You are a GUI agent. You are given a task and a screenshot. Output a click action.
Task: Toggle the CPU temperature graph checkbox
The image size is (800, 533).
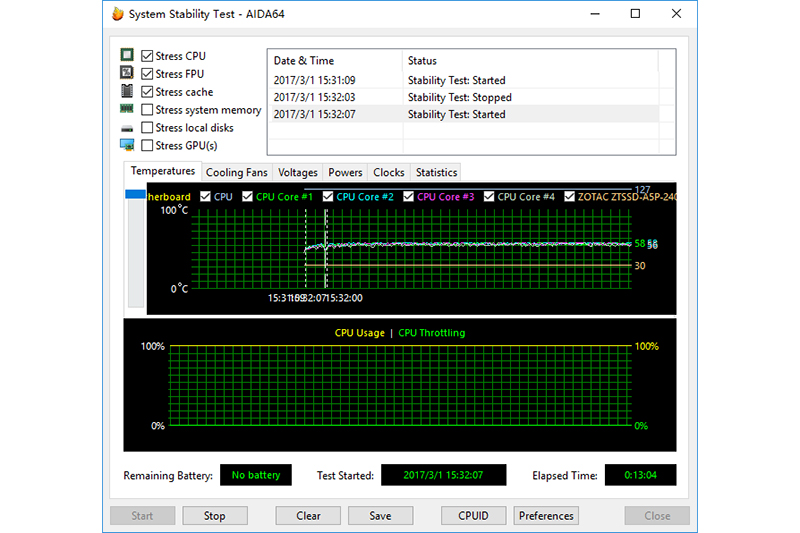(205, 196)
